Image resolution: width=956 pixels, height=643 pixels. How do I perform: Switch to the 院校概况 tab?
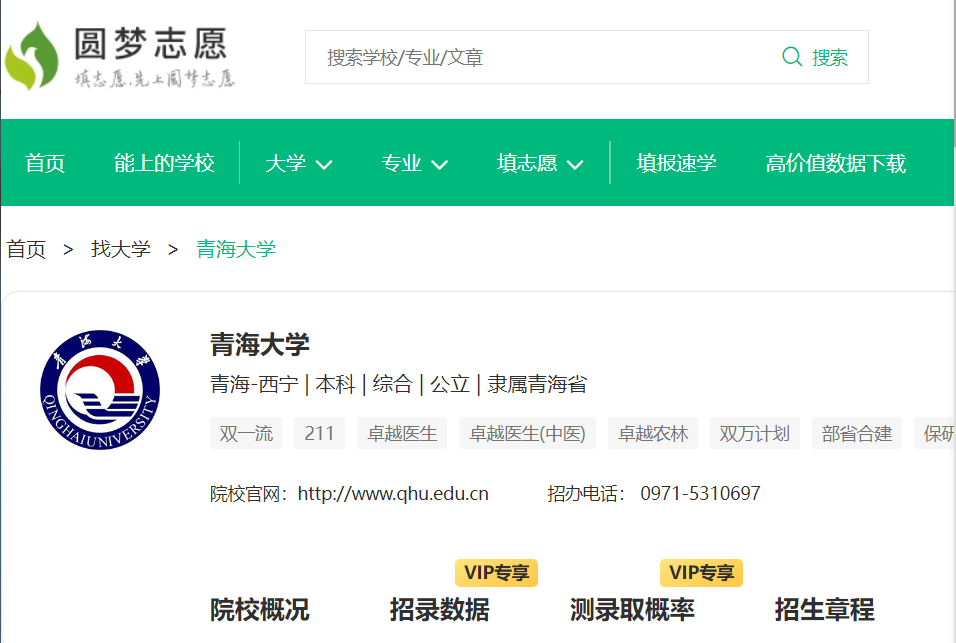260,609
